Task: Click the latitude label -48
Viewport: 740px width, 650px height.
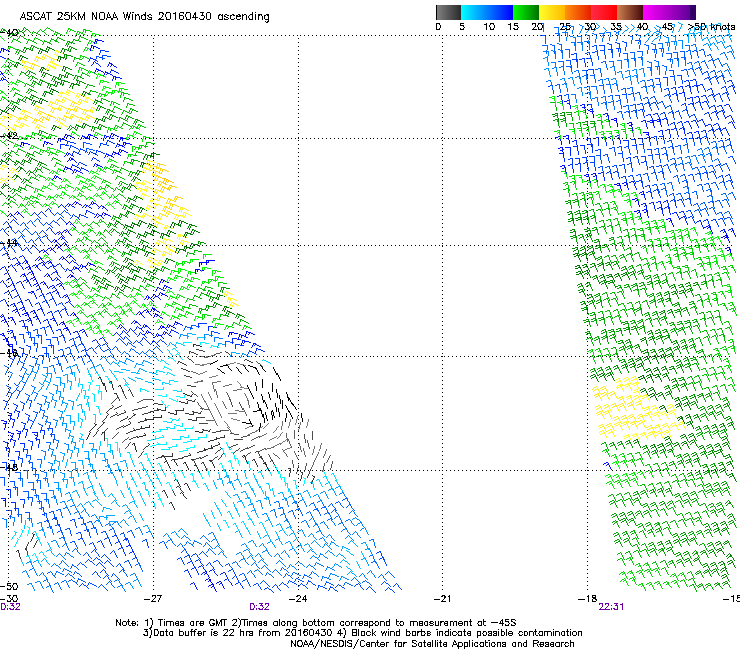Action: point(9,467)
